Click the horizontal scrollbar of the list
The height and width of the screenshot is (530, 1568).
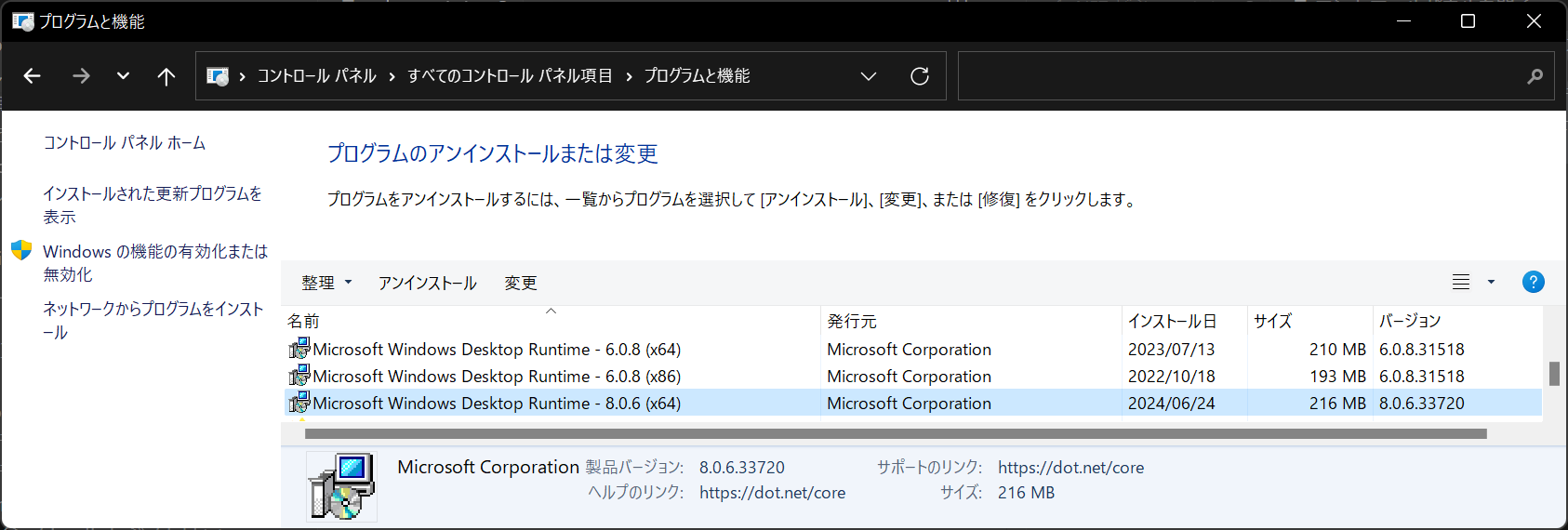pyautogui.click(x=895, y=433)
